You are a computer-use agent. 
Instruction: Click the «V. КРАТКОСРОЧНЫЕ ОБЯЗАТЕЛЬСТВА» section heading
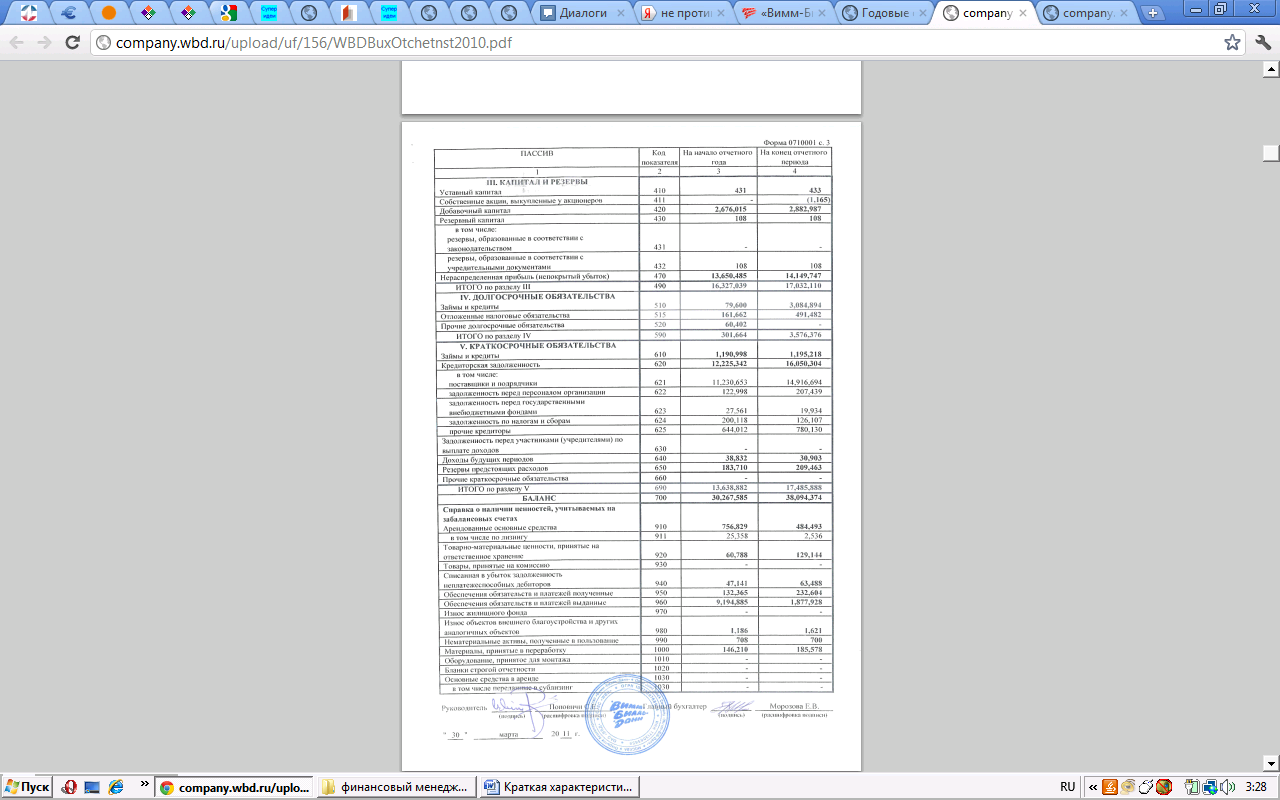click(x=537, y=345)
